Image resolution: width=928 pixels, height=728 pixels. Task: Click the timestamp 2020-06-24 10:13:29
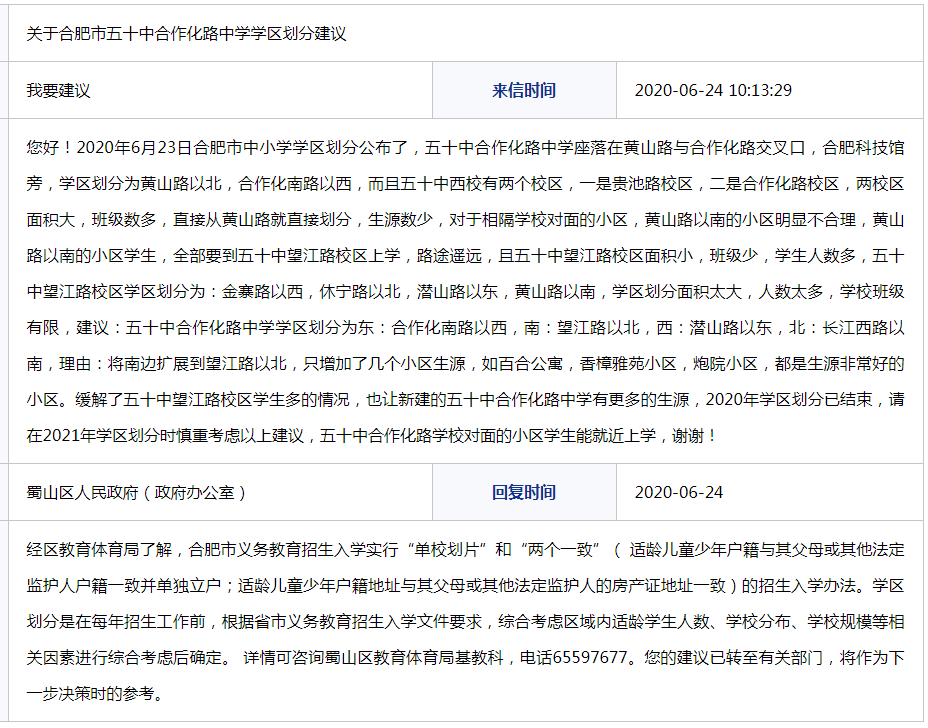[x=713, y=91]
